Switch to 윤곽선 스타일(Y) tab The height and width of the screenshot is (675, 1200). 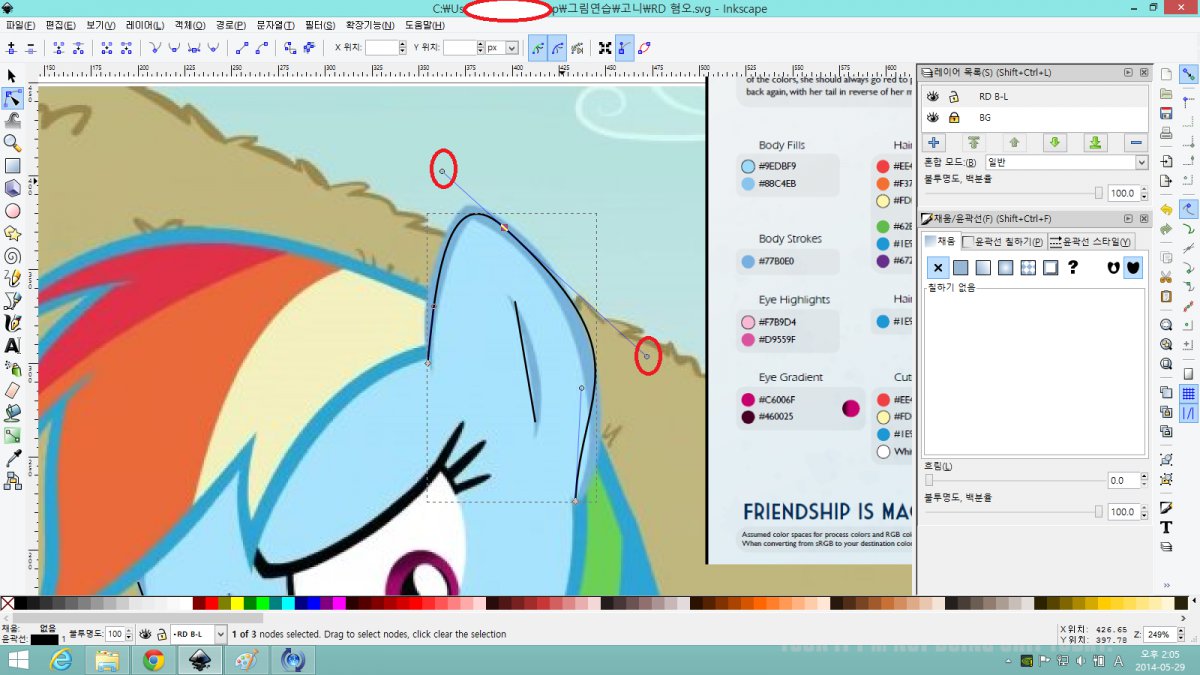1090,242
